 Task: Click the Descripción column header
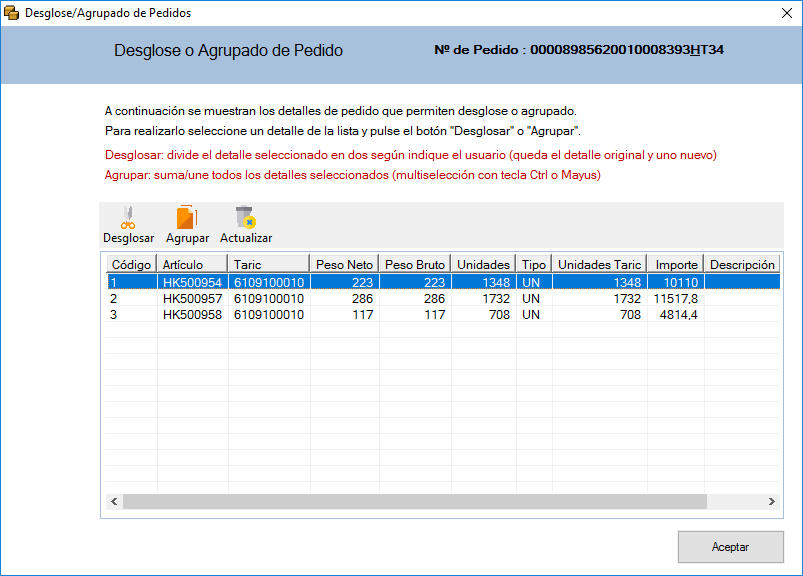coord(742,265)
